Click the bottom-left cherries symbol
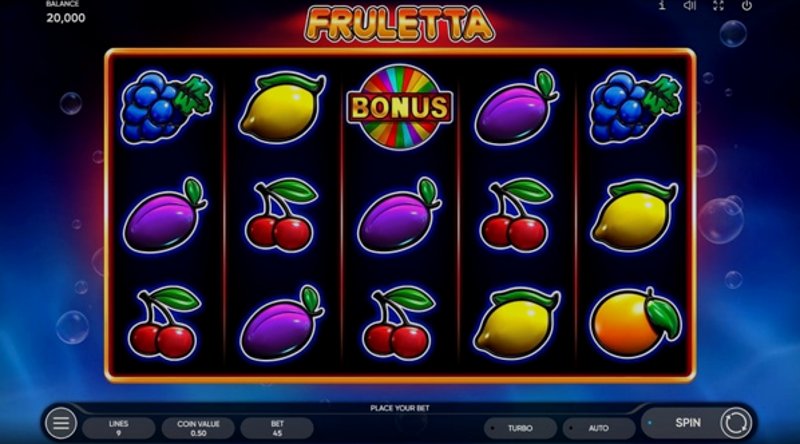Screen dimensions: 800x444 coord(164,323)
